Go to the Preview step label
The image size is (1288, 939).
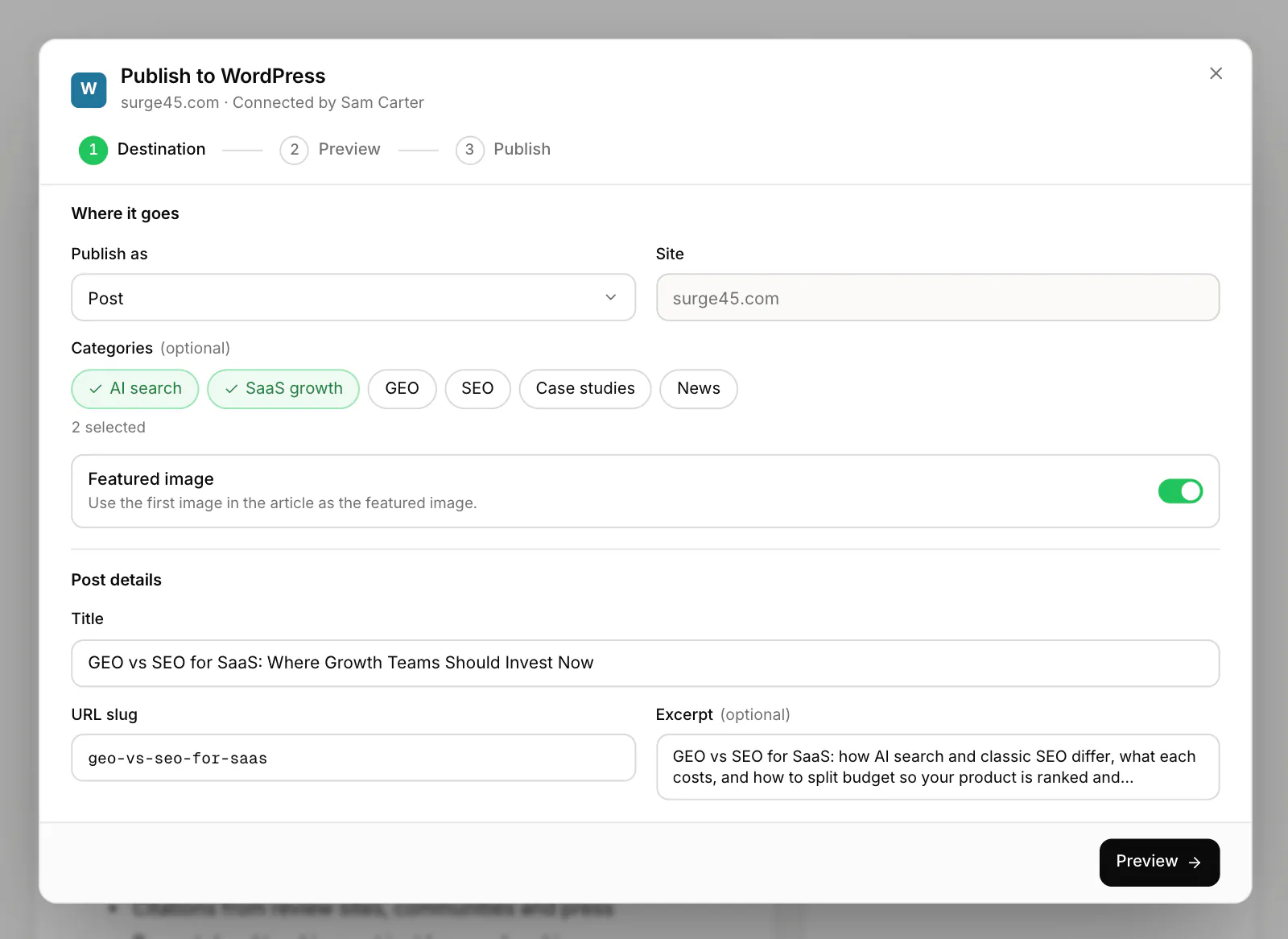tap(349, 149)
